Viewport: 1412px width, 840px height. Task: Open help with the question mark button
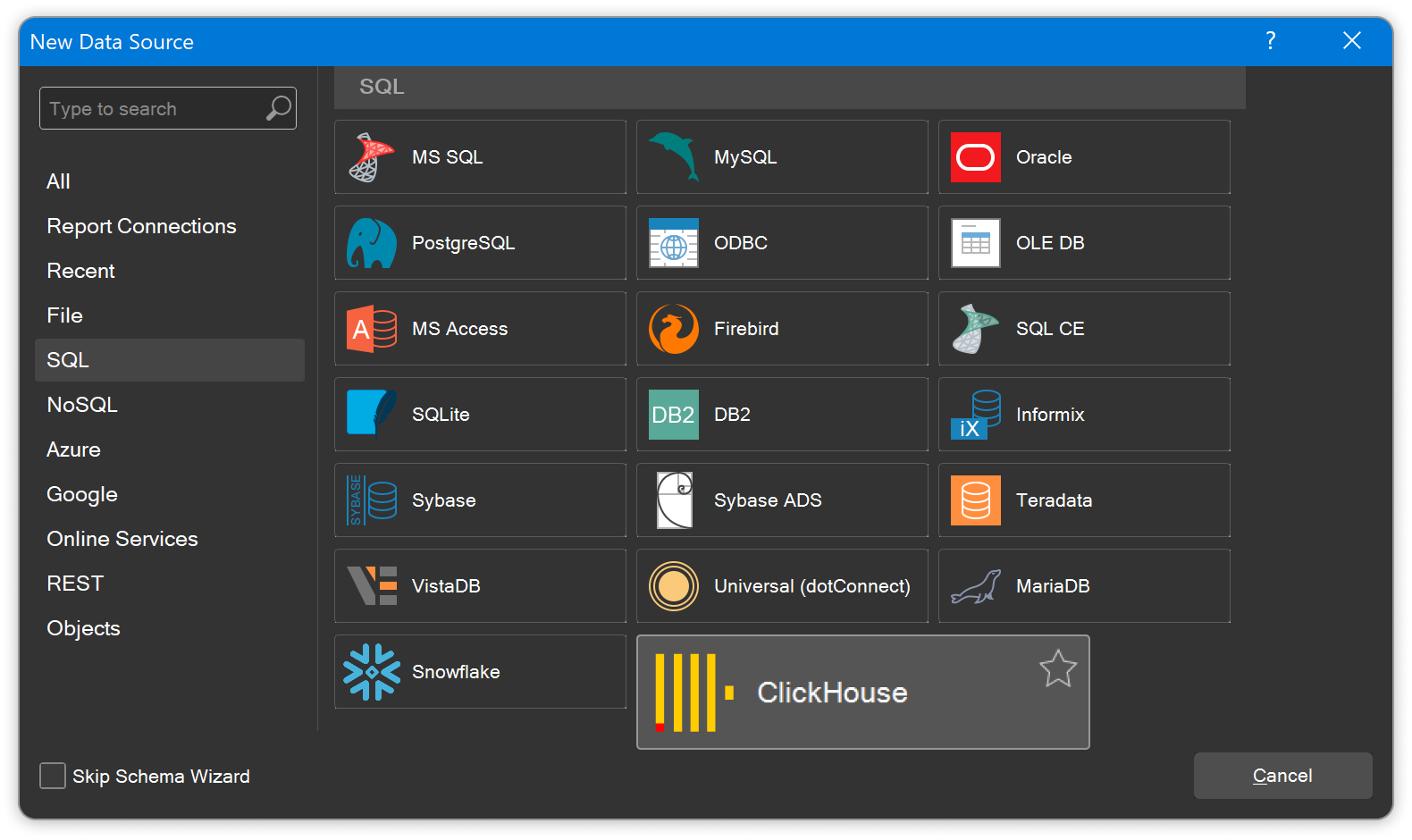(1270, 41)
